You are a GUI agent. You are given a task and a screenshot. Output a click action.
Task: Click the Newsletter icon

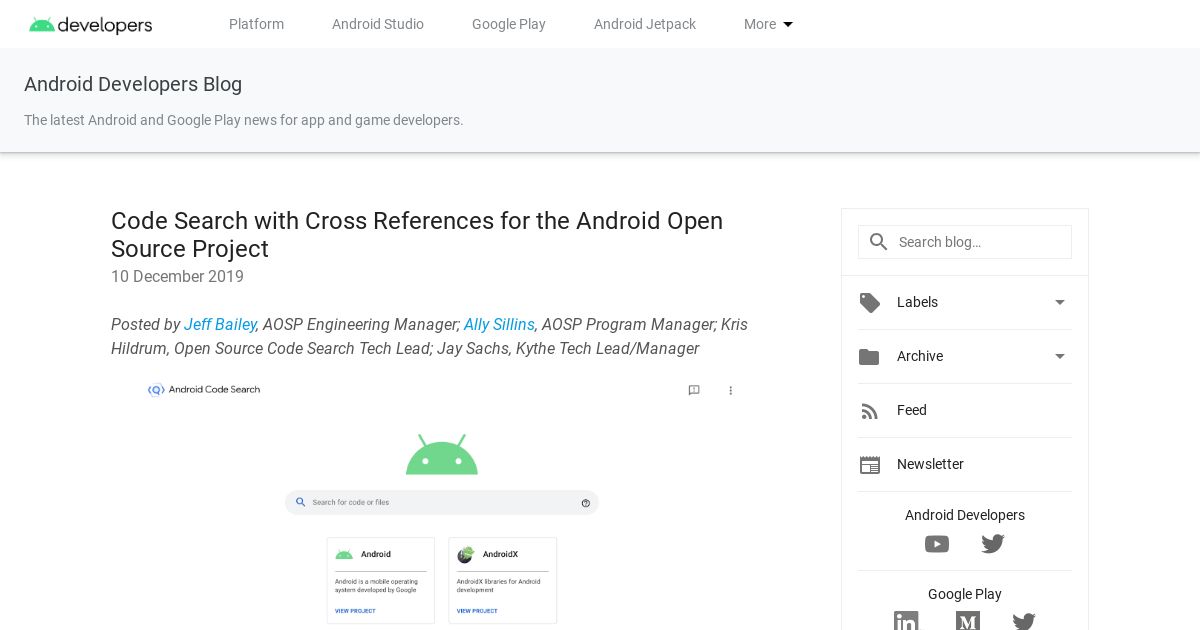click(x=870, y=465)
